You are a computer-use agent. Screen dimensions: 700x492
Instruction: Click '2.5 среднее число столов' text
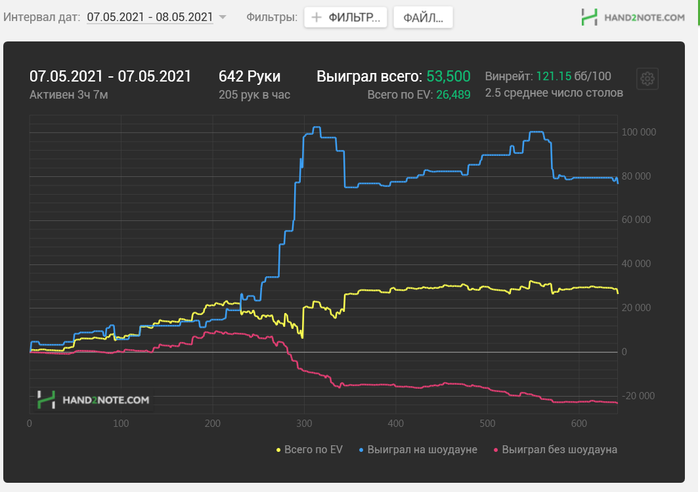tap(554, 93)
